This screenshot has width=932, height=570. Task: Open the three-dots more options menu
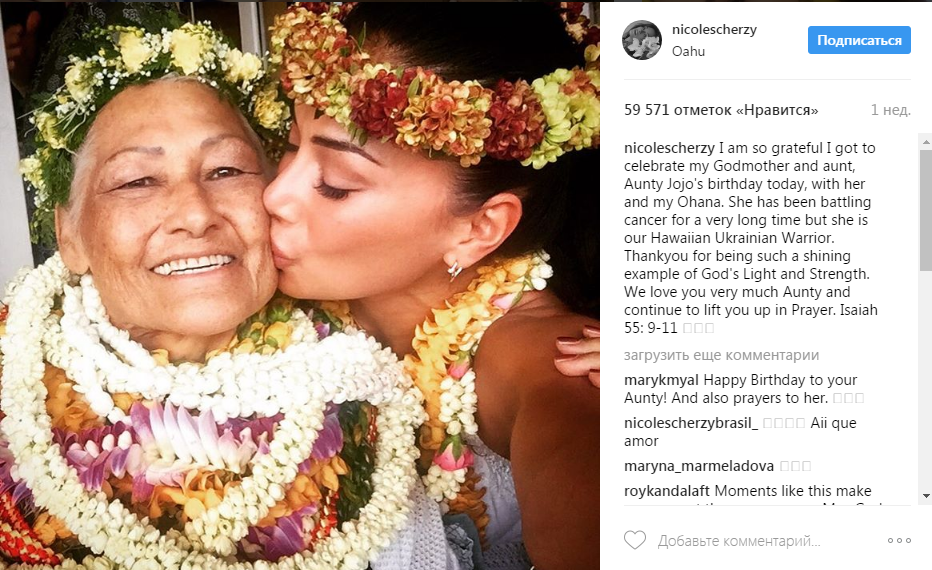coord(899,541)
